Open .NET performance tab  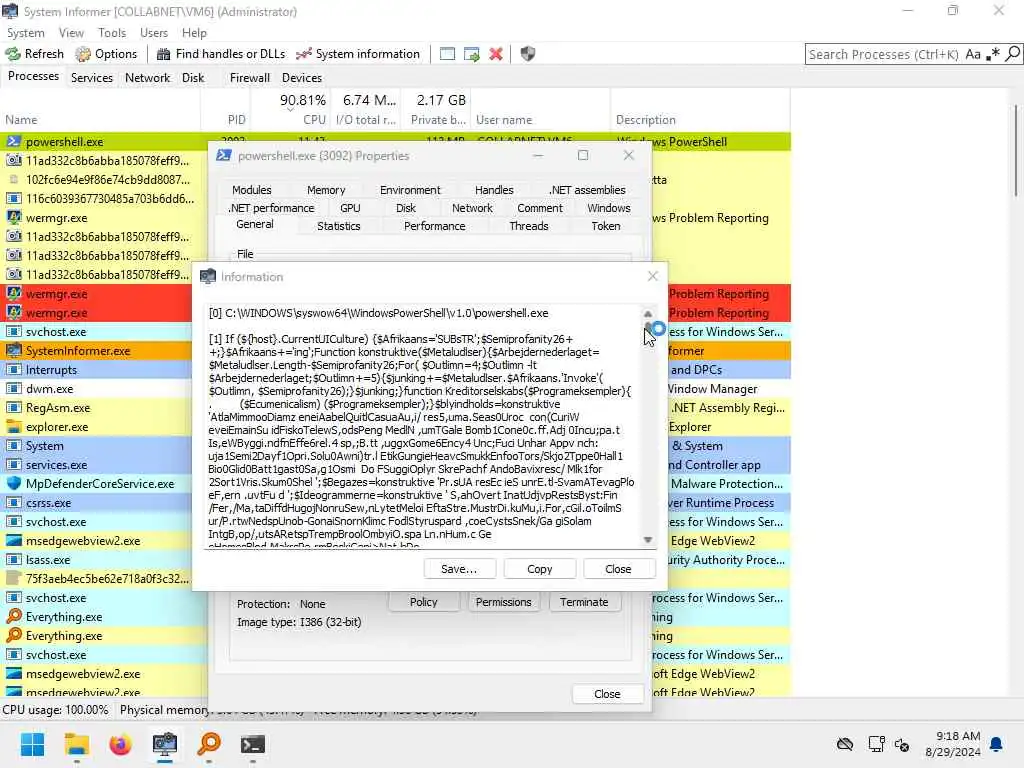pos(271,208)
